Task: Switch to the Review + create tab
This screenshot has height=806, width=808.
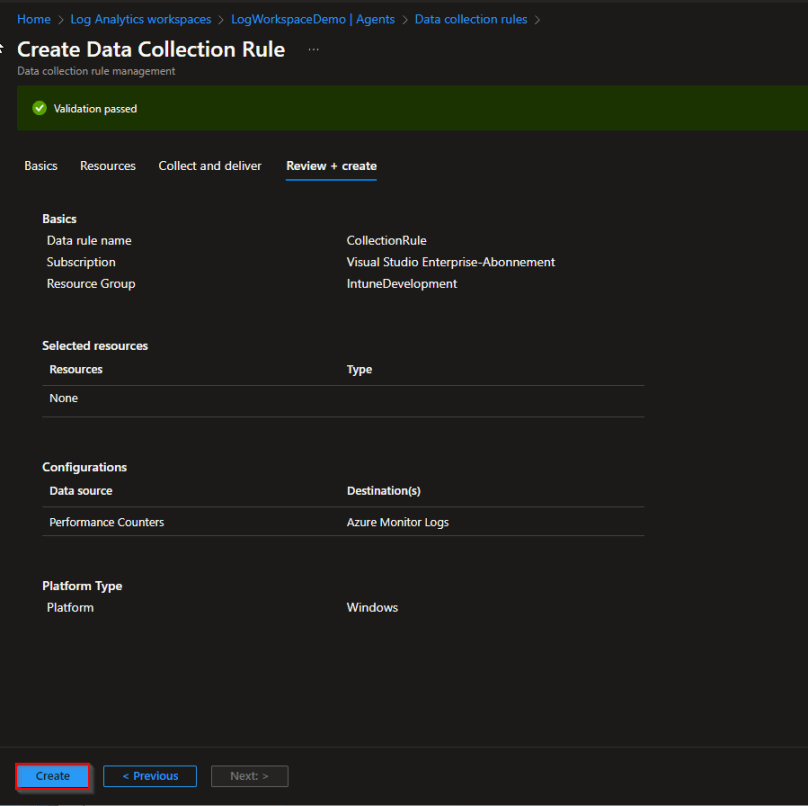Action: click(331, 166)
